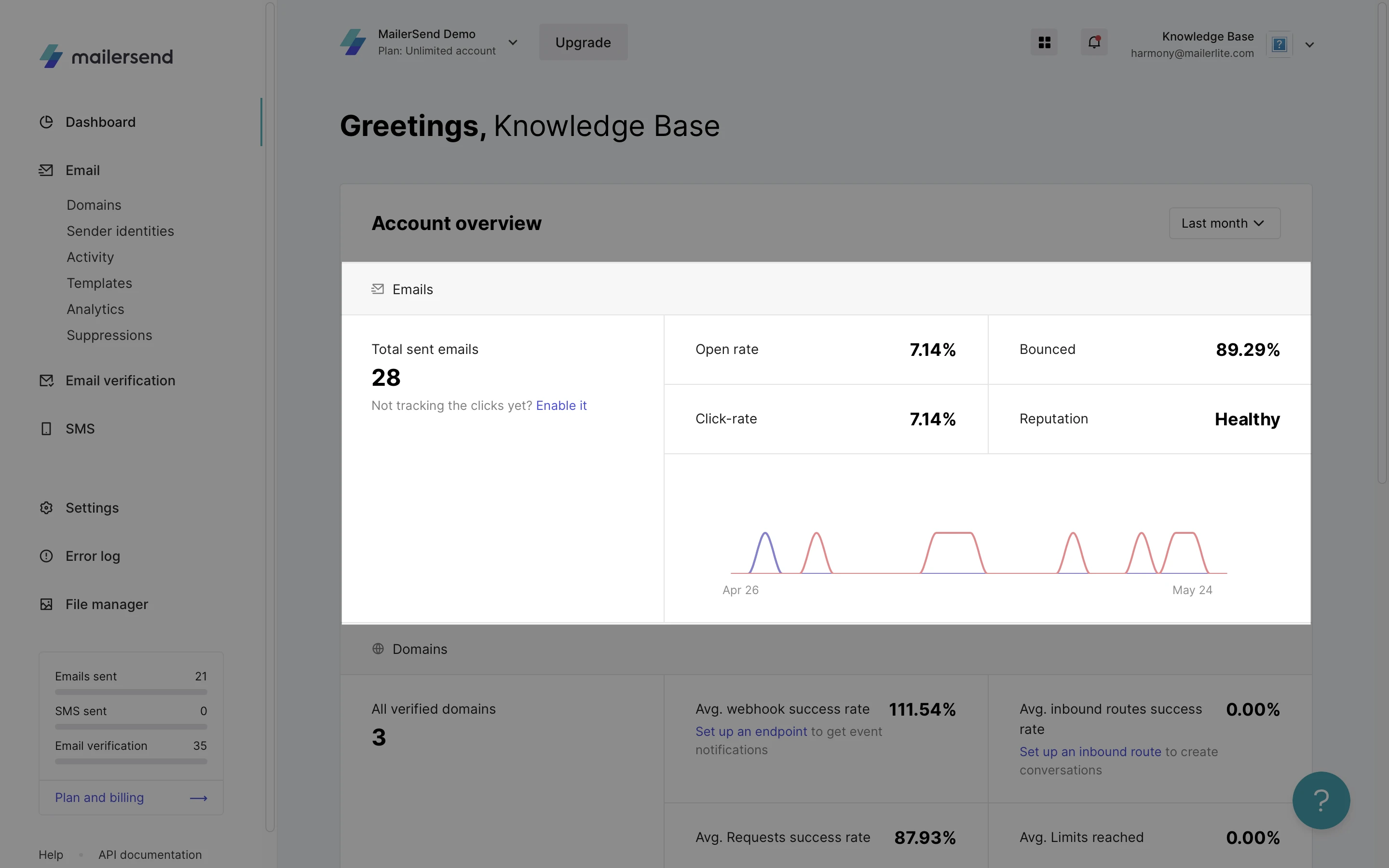
Task: Open the round help chat bubble
Action: pos(1321,800)
